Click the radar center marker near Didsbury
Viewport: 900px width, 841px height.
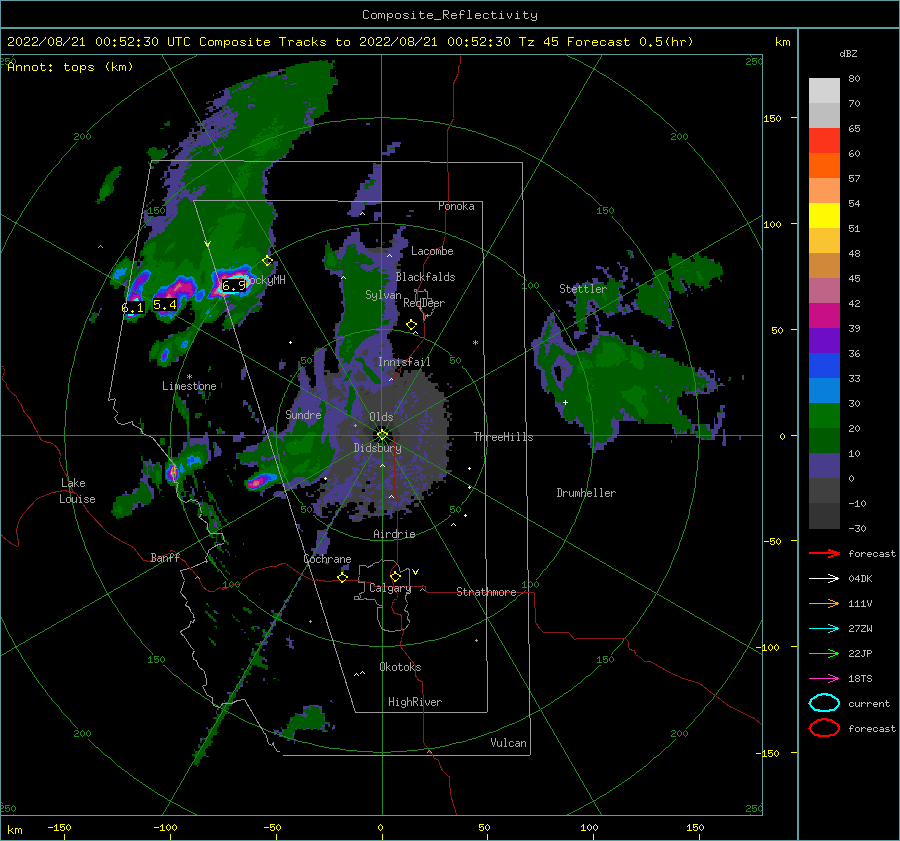click(382, 435)
